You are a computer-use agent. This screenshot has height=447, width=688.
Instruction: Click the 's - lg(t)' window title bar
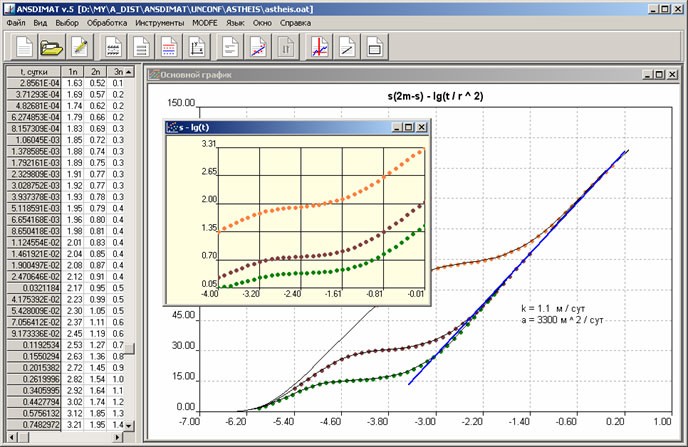(x=297, y=127)
